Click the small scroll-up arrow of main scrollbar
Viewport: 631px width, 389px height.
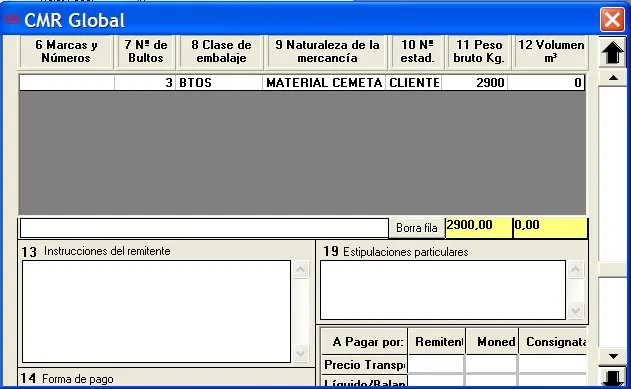pyautogui.click(x=612, y=78)
